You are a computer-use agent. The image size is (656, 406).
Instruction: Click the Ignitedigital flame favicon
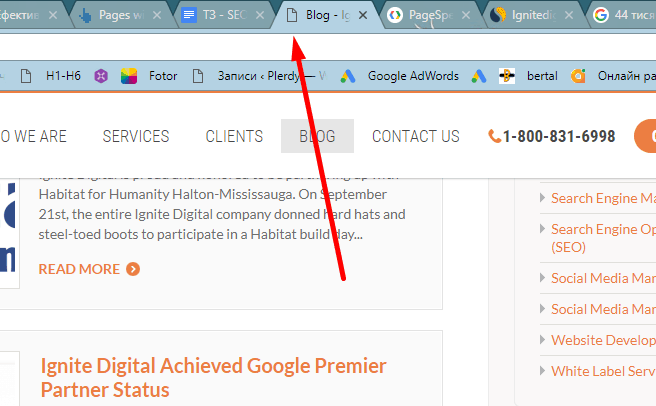pyautogui.click(x=498, y=15)
